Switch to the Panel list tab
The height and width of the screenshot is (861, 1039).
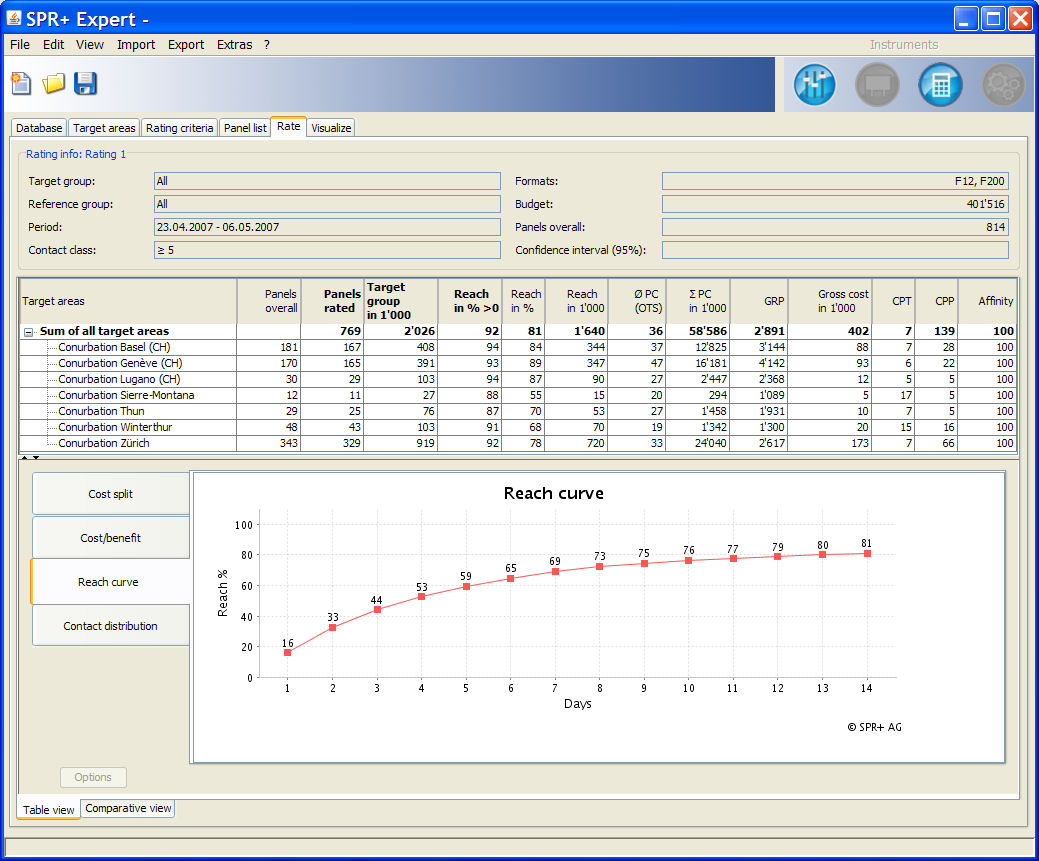(245, 128)
